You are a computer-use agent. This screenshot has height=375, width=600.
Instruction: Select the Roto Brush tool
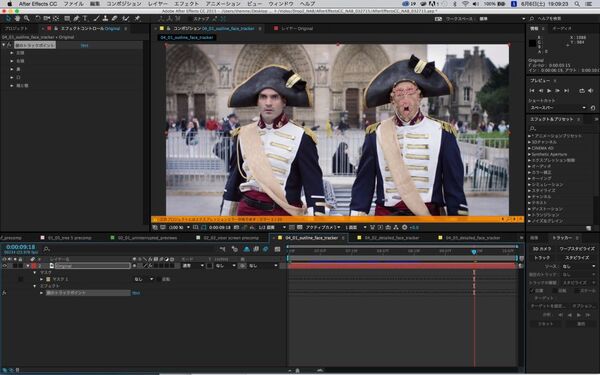126,18
